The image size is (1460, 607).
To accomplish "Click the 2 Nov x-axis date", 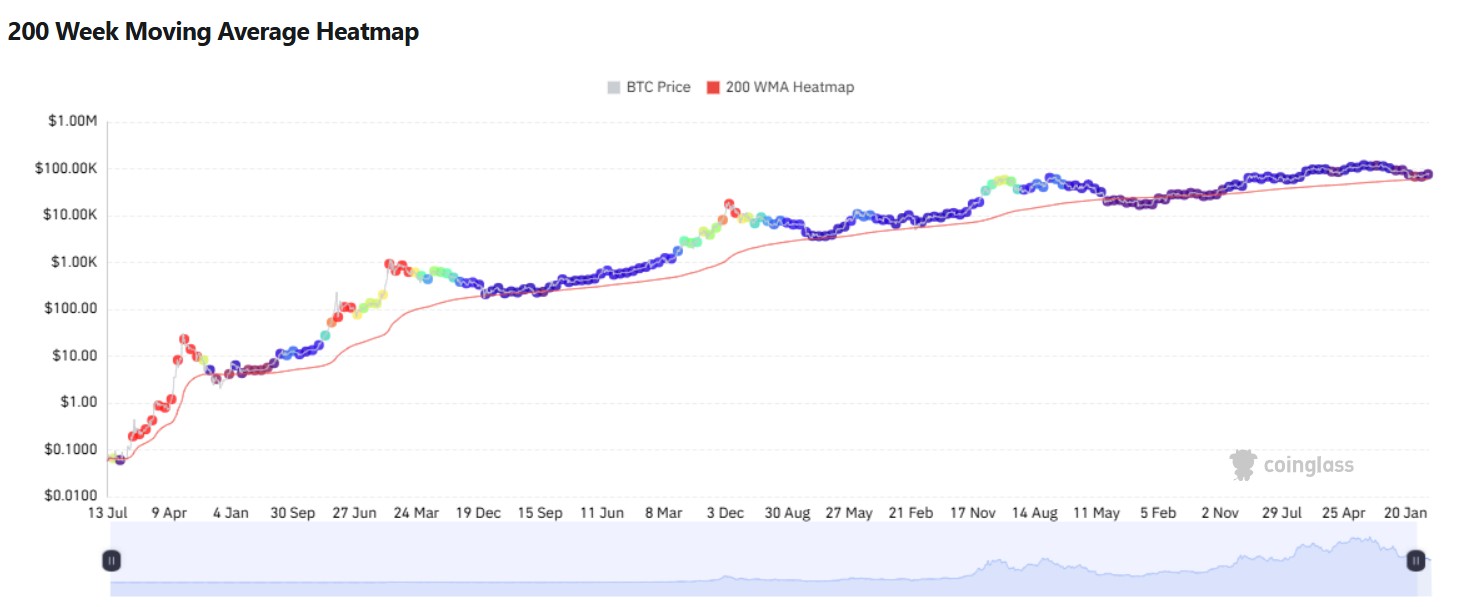I will pos(1220,513).
